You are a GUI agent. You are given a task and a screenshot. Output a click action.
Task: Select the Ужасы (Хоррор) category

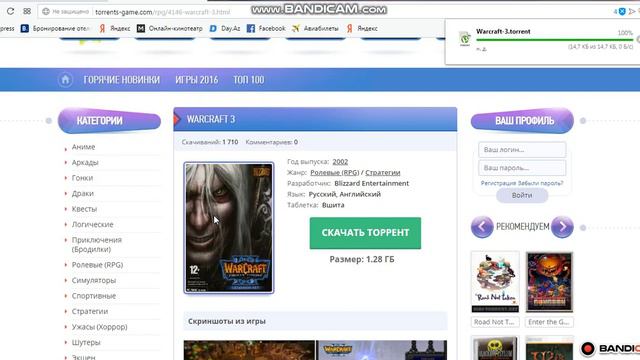(100, 327)
